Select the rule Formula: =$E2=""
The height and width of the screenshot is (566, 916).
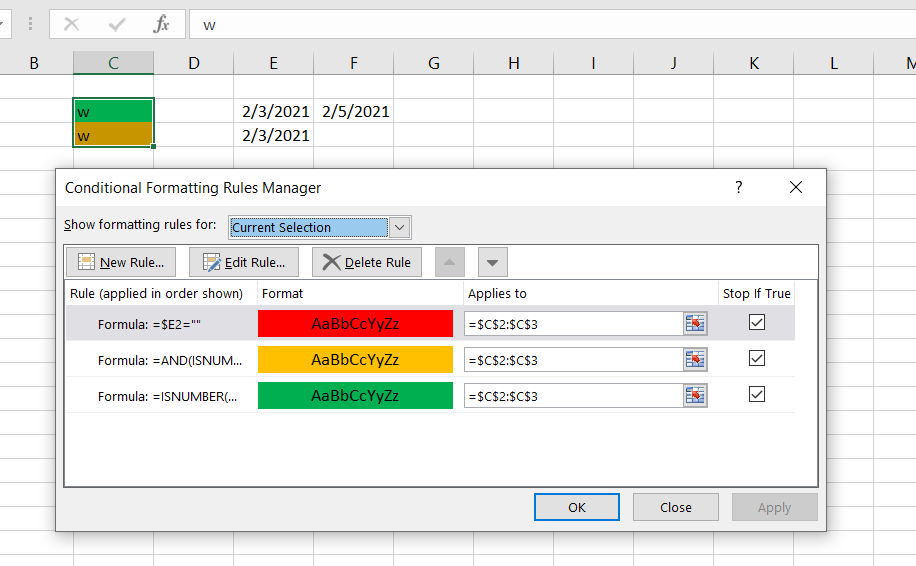pos(149,324)
